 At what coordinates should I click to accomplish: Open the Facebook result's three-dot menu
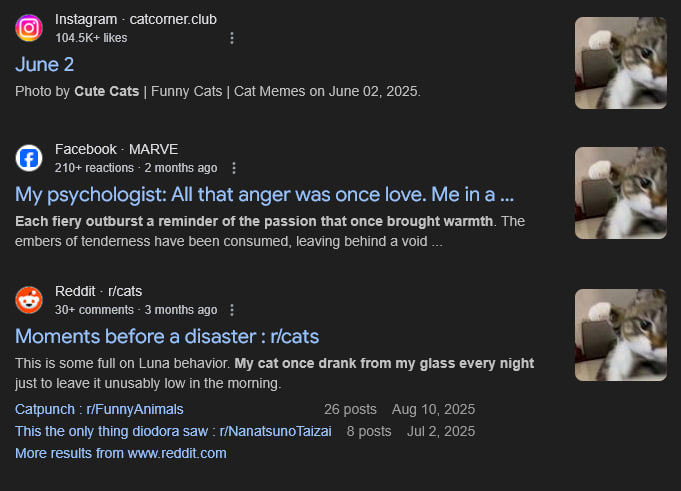[234, 168]
